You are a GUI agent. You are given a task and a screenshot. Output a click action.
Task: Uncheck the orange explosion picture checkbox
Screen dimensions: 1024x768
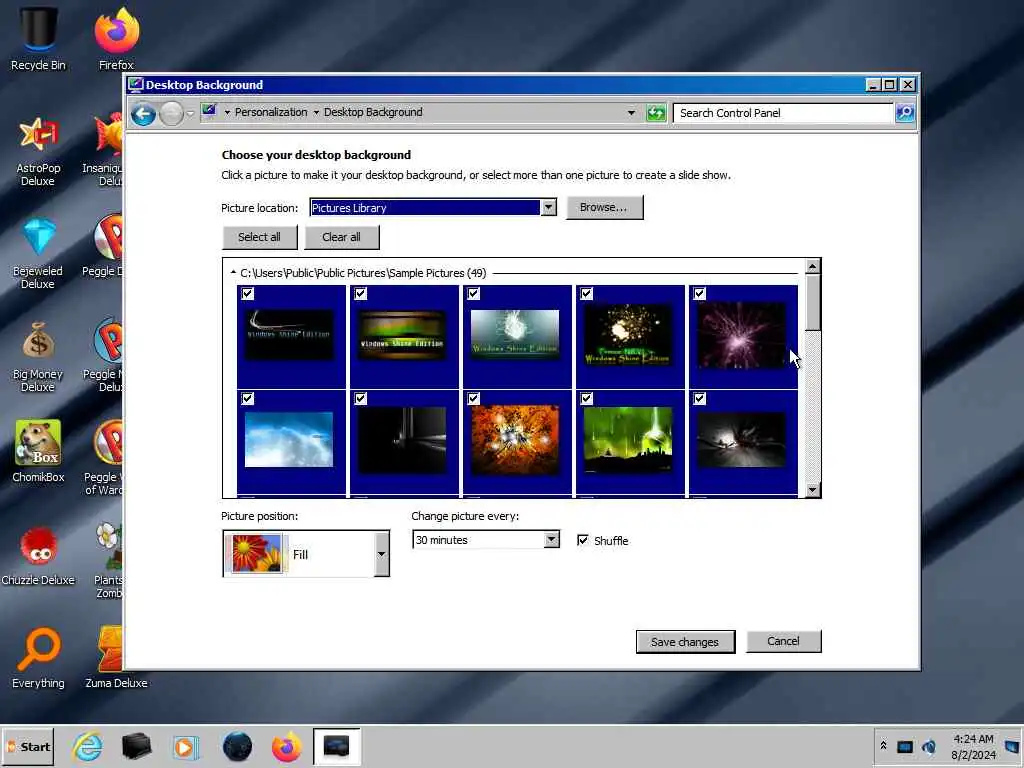click(x=473, y=398)
